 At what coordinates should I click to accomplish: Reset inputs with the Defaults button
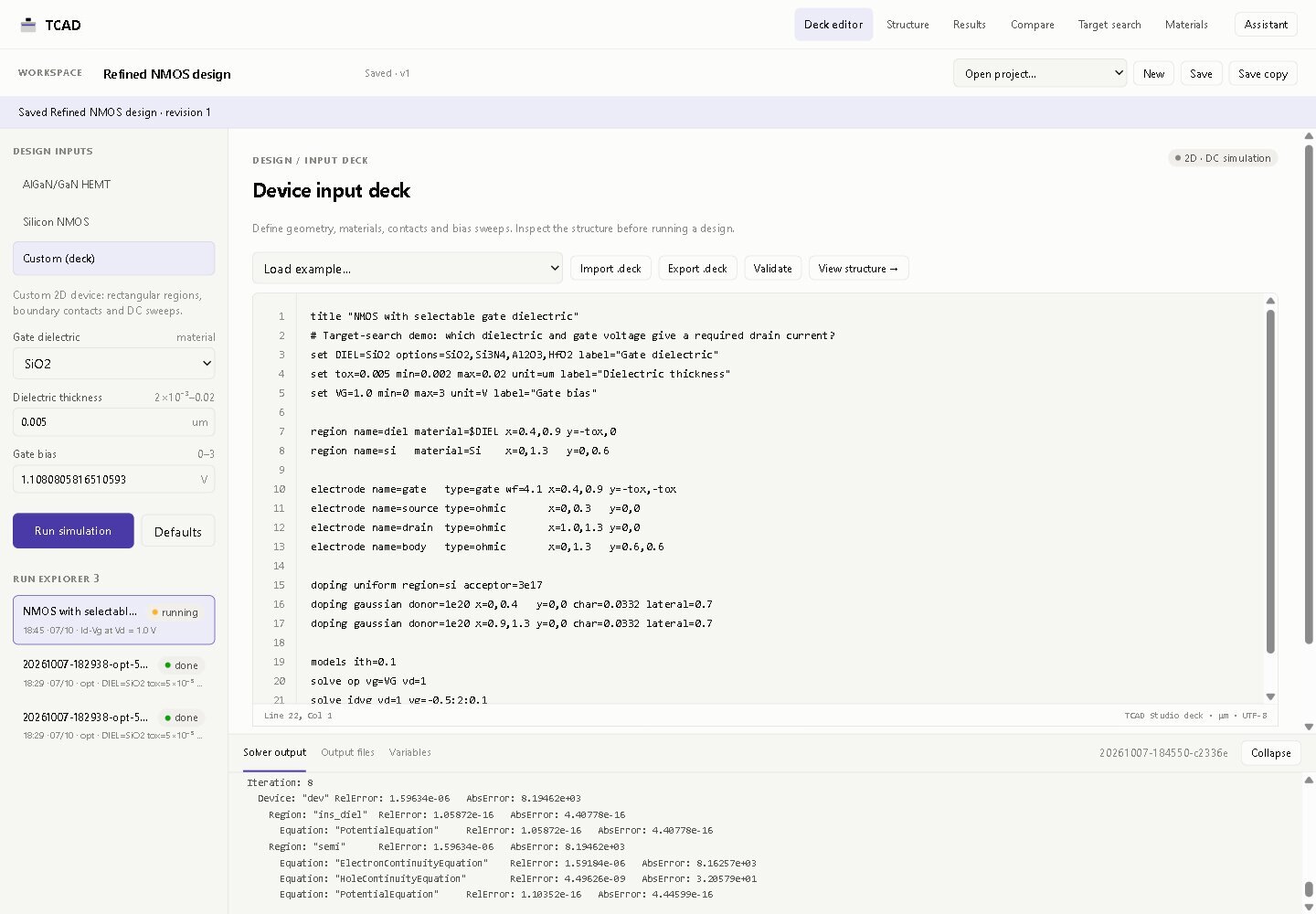click(x=178, y=532)
